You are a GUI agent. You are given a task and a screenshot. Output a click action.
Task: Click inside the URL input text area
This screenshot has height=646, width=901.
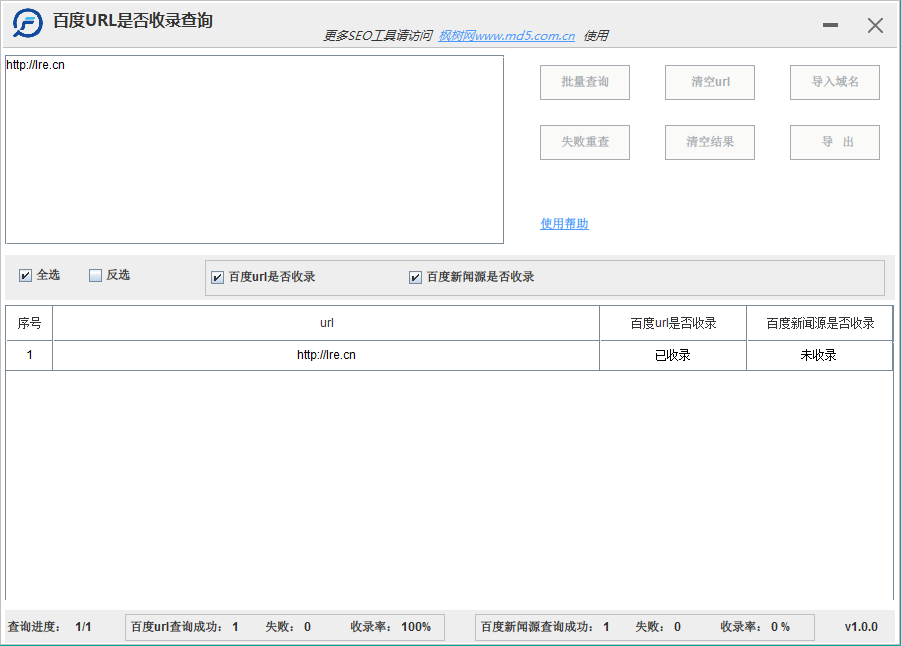pyautogui.click(x=254, y=150)
